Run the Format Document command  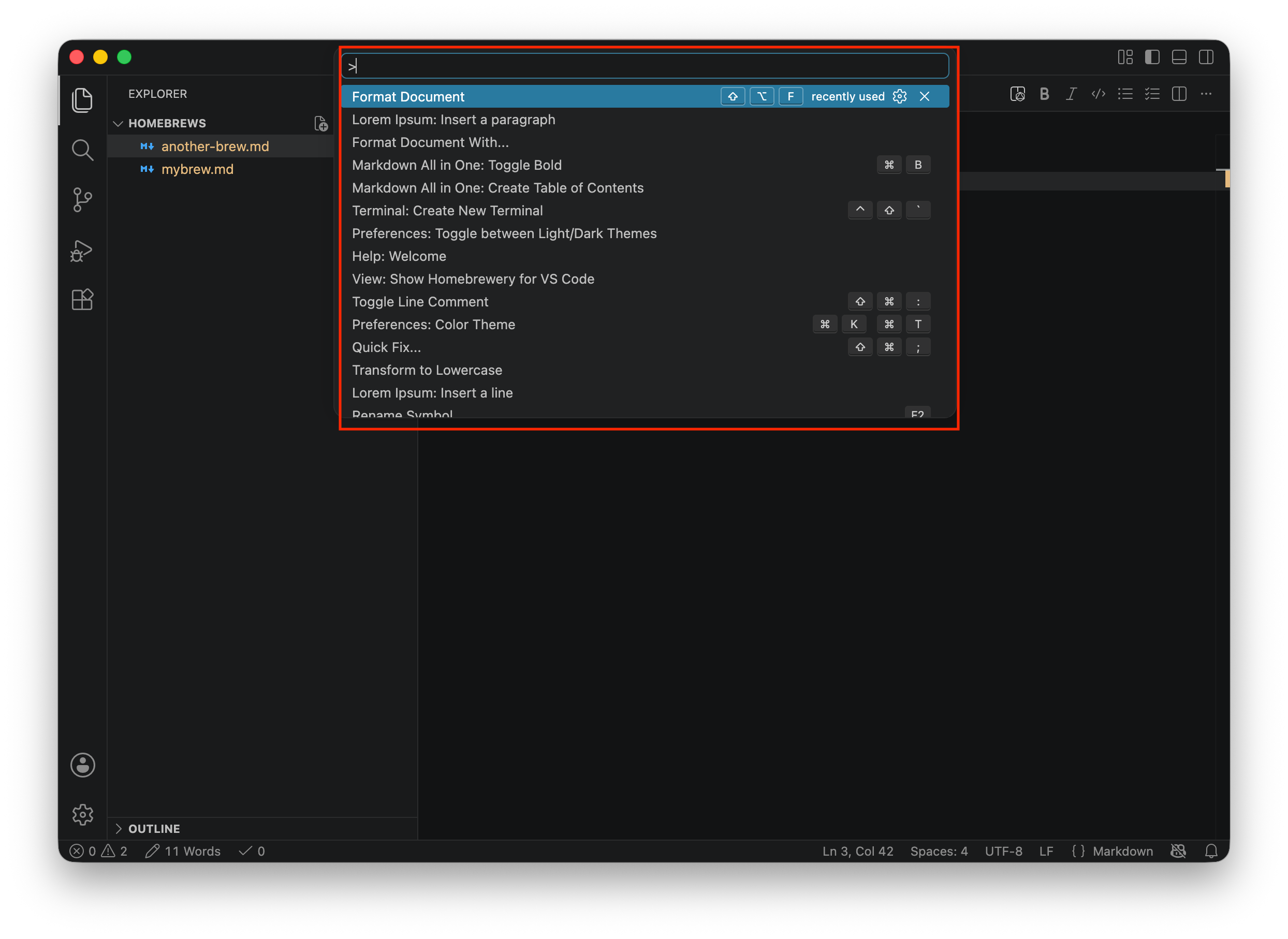tap(645, 97)
